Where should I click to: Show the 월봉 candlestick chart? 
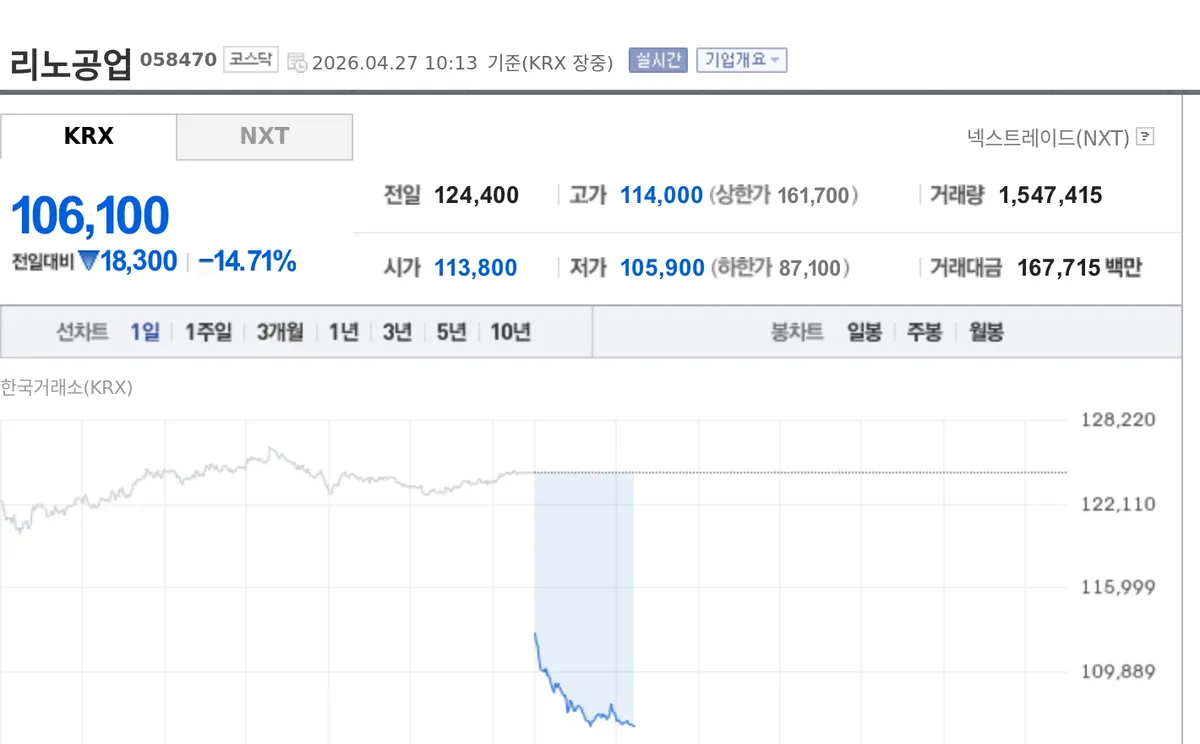[986, 332]
